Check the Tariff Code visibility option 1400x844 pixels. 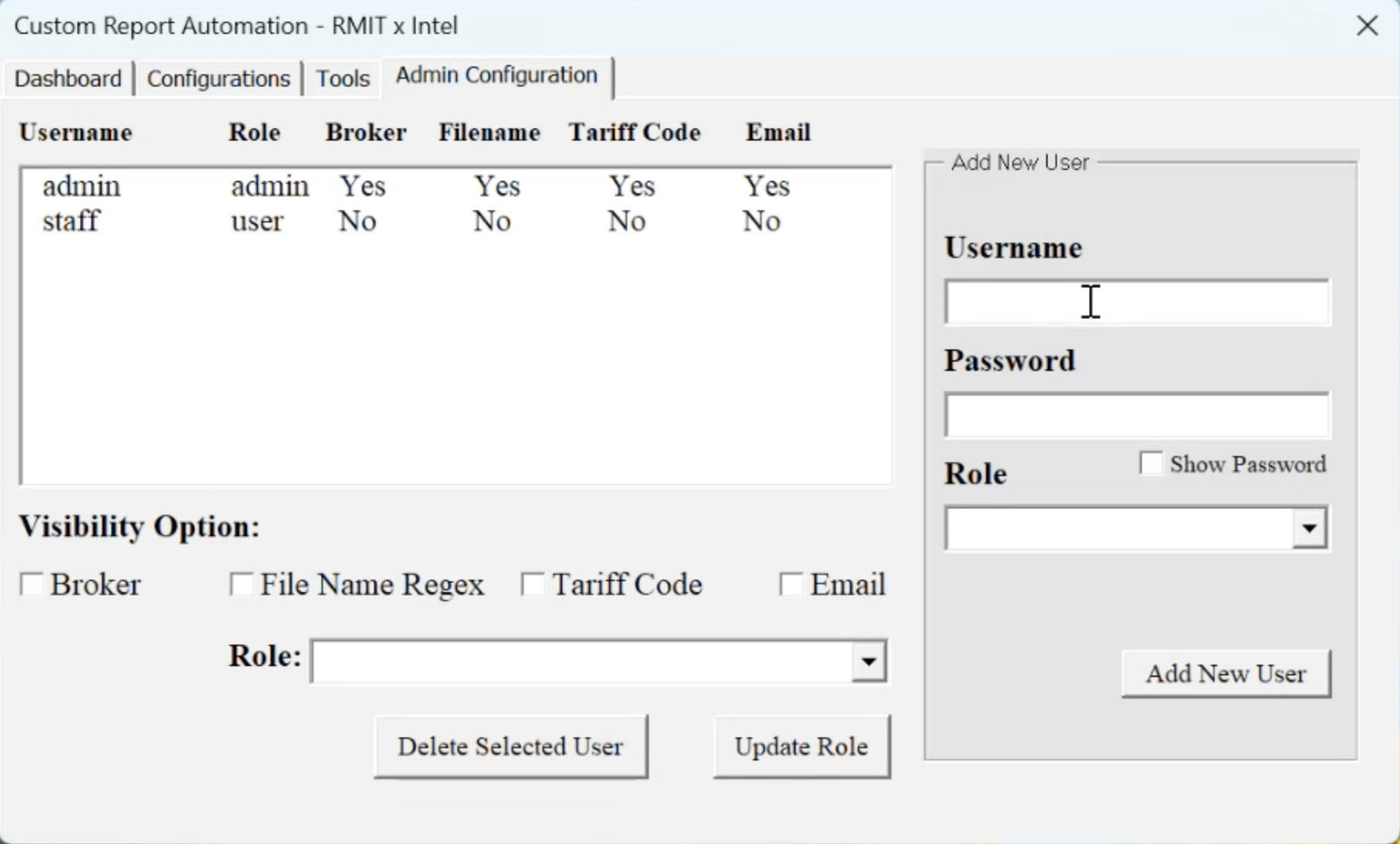[x=533, y=584]
